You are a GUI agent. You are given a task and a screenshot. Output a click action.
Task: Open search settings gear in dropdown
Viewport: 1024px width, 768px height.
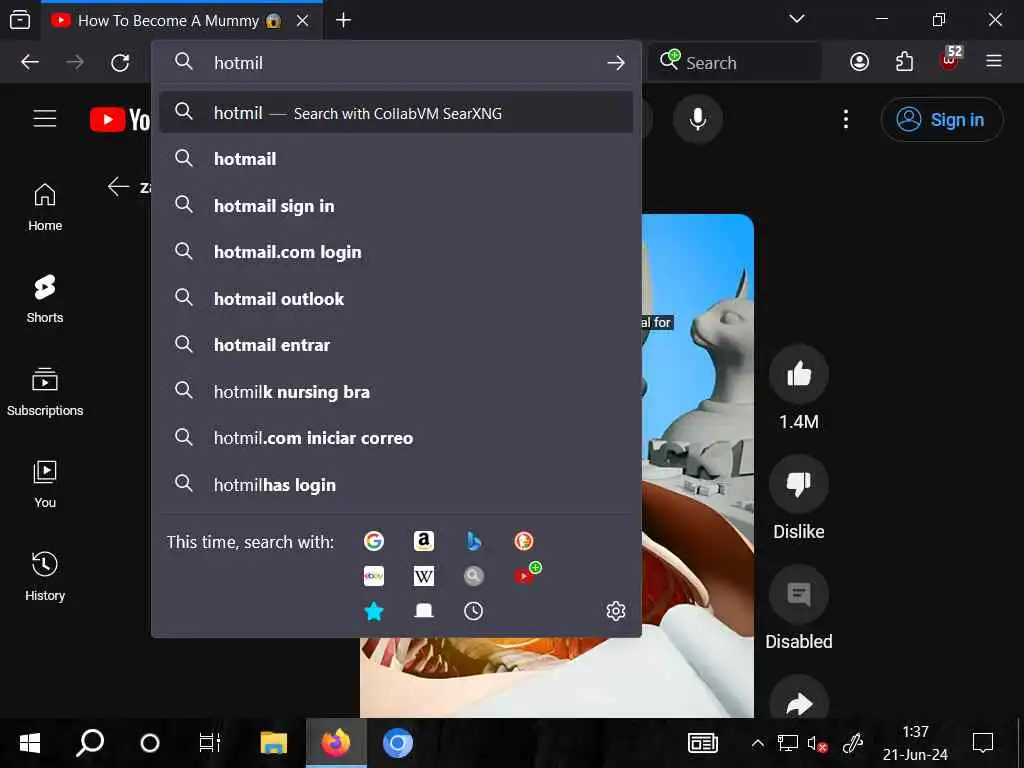tap(616, 611)
